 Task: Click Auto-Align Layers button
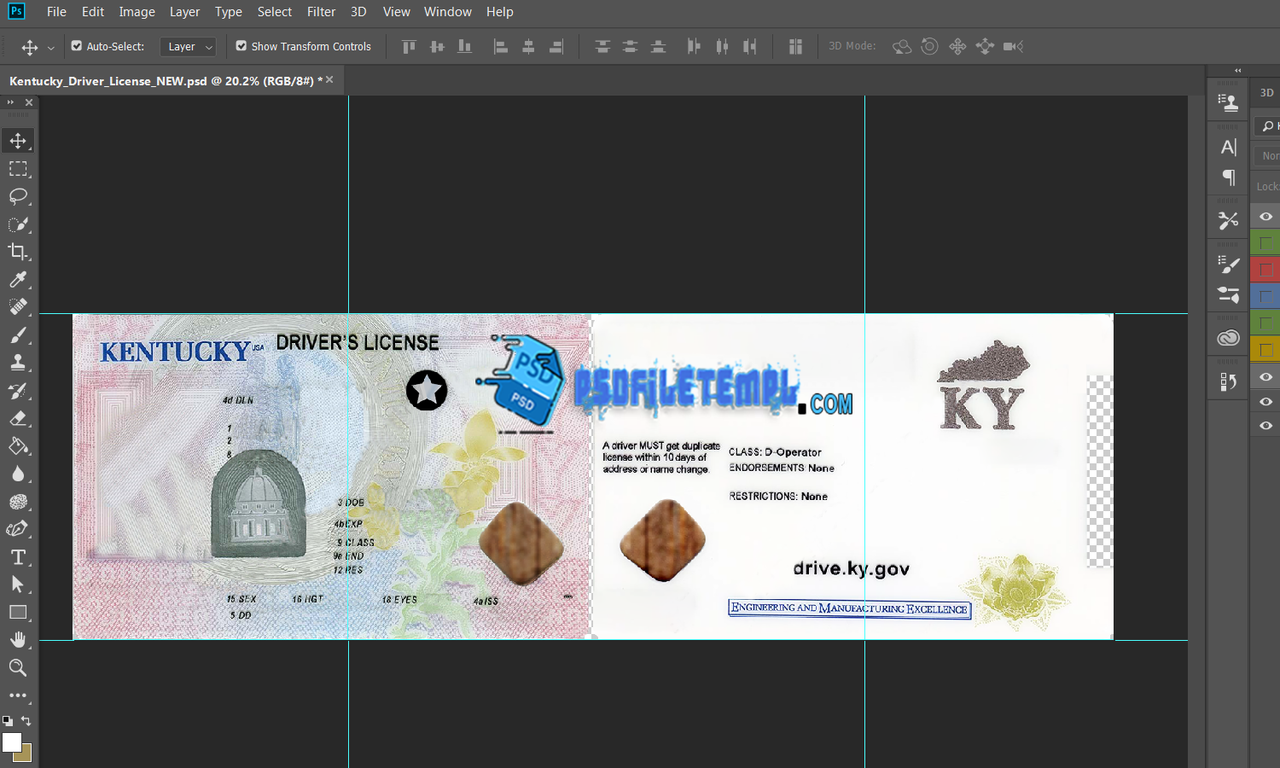click(796, 46)
